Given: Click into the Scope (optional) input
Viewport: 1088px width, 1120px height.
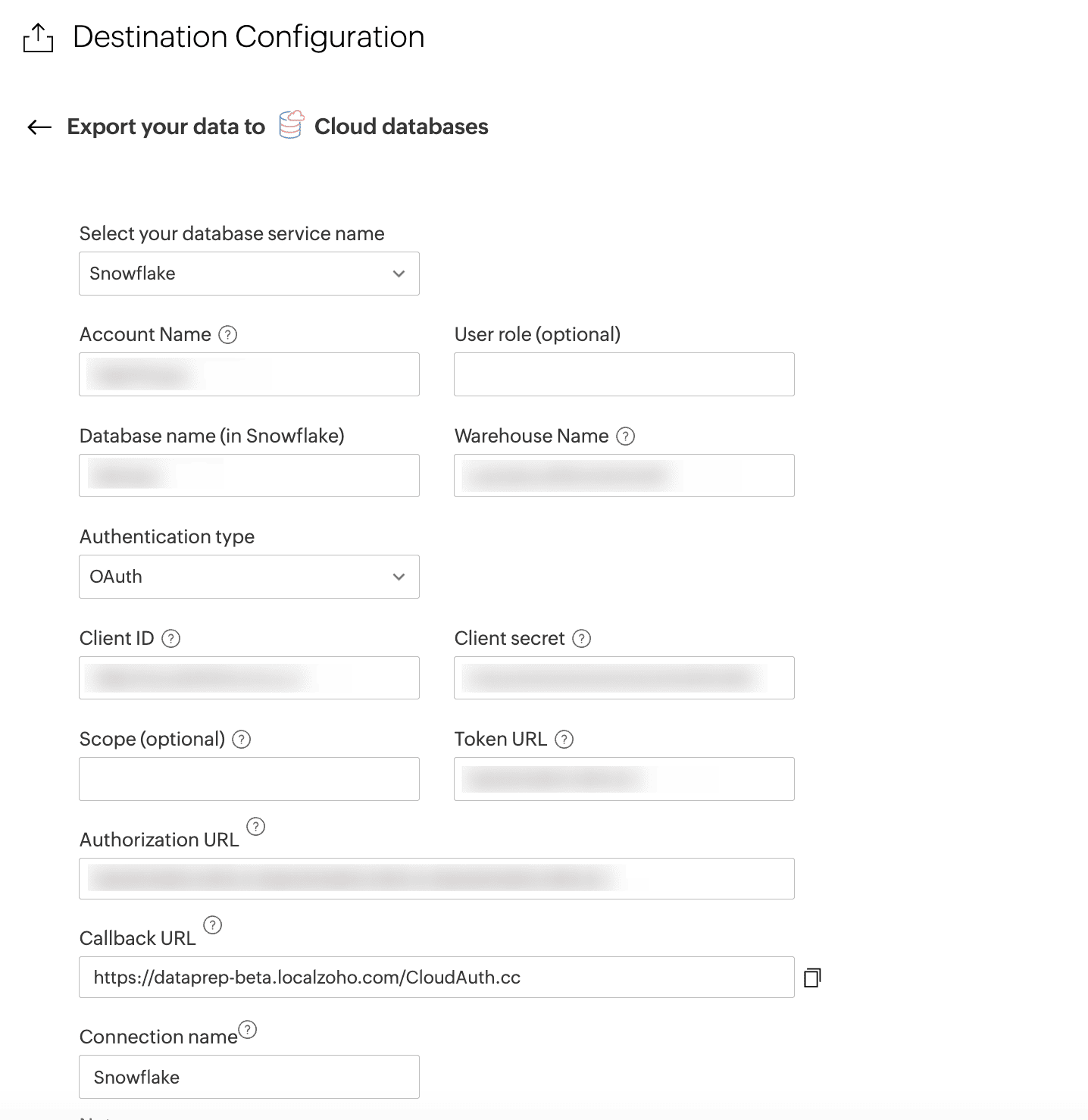Looking at the screenshot, I should (x=249, y=779).
